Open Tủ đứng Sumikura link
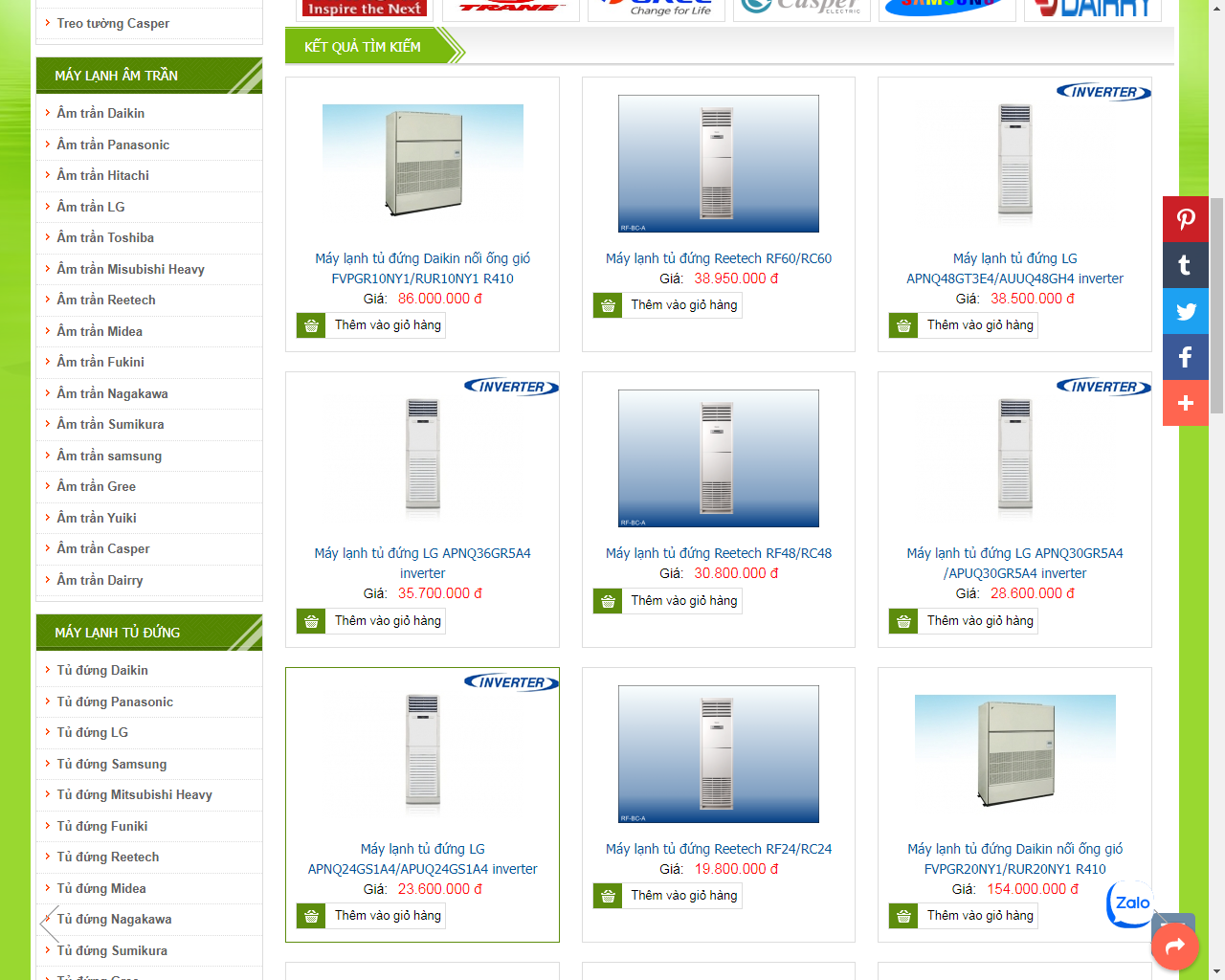This screenshot has height=980, width=1225. pyautogui.click(x=112, y=950)
